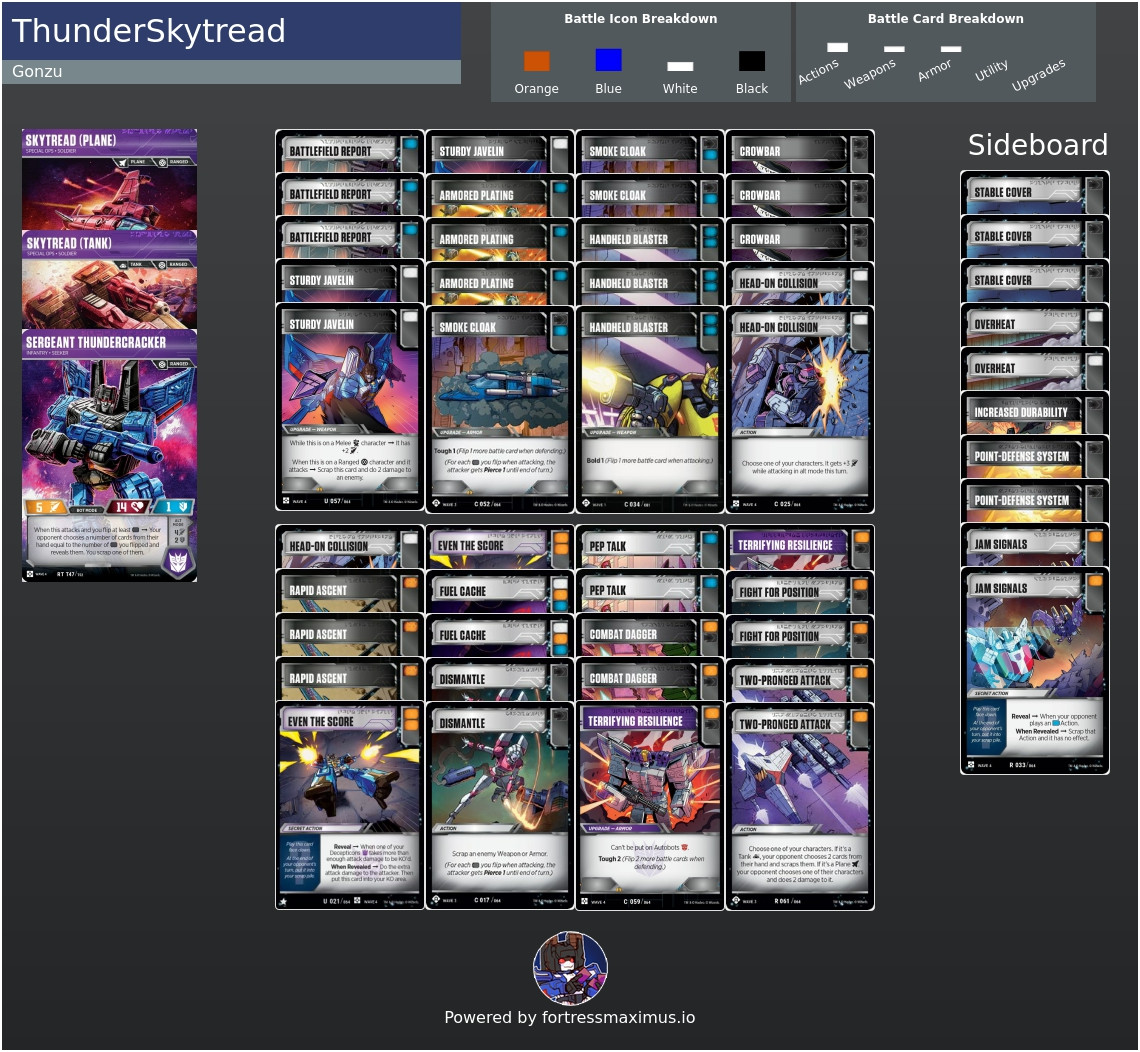The height and width of the screenshot is (1052, 1140).
Task: Click white battle icon on full Head-On Collision card
Action: (x=859, y=321)
